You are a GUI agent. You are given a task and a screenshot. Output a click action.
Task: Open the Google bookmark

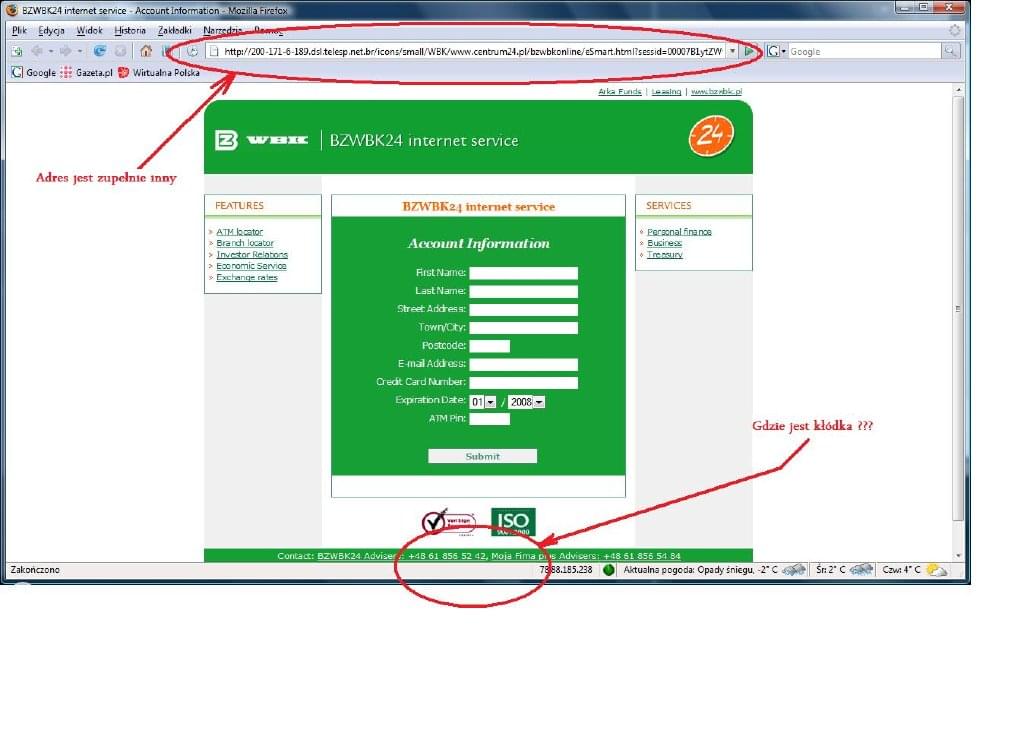pyautogui.click(x=34, y=72)
